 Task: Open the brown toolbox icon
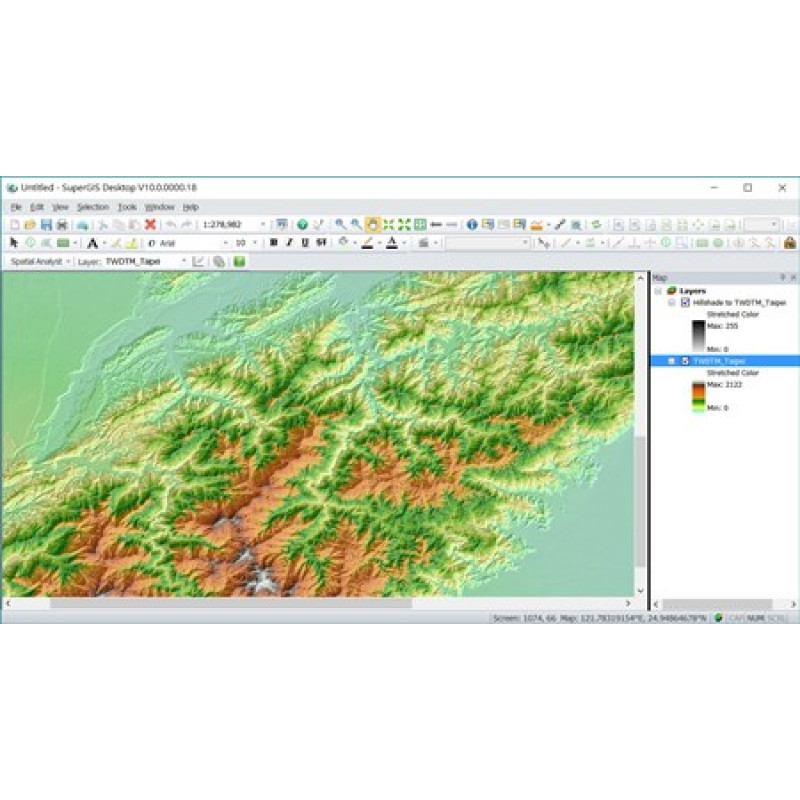790,243
